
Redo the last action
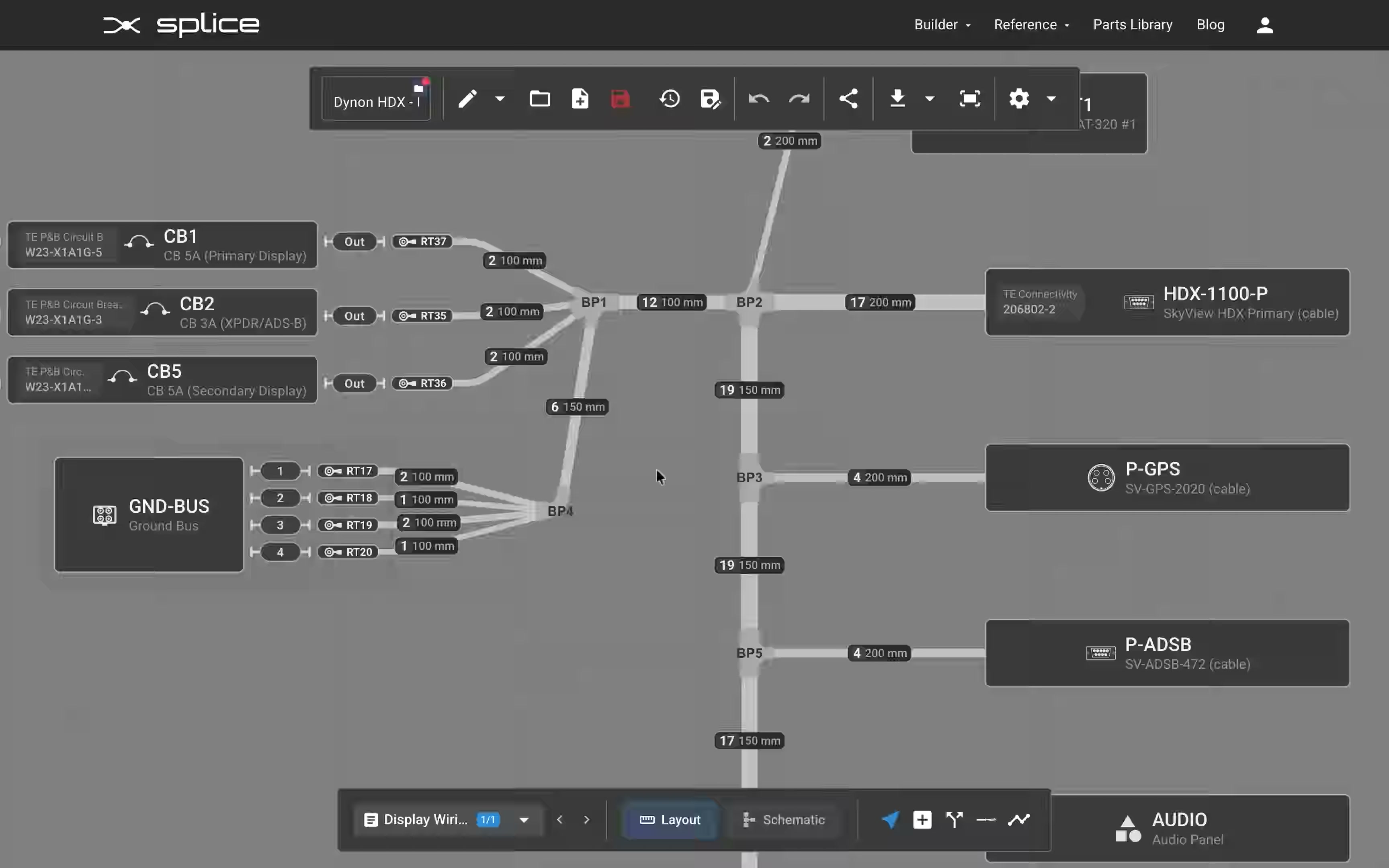coord(799,98)
